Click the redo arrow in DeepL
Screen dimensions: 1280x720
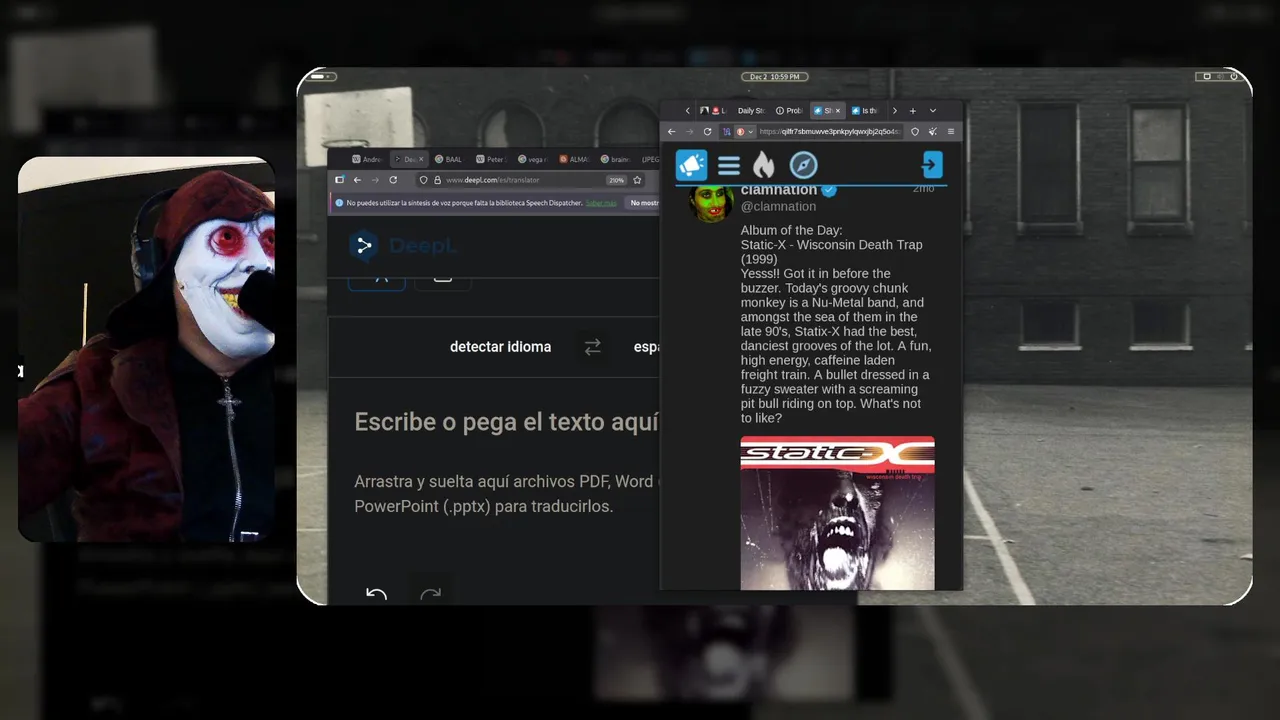[430, 594]
